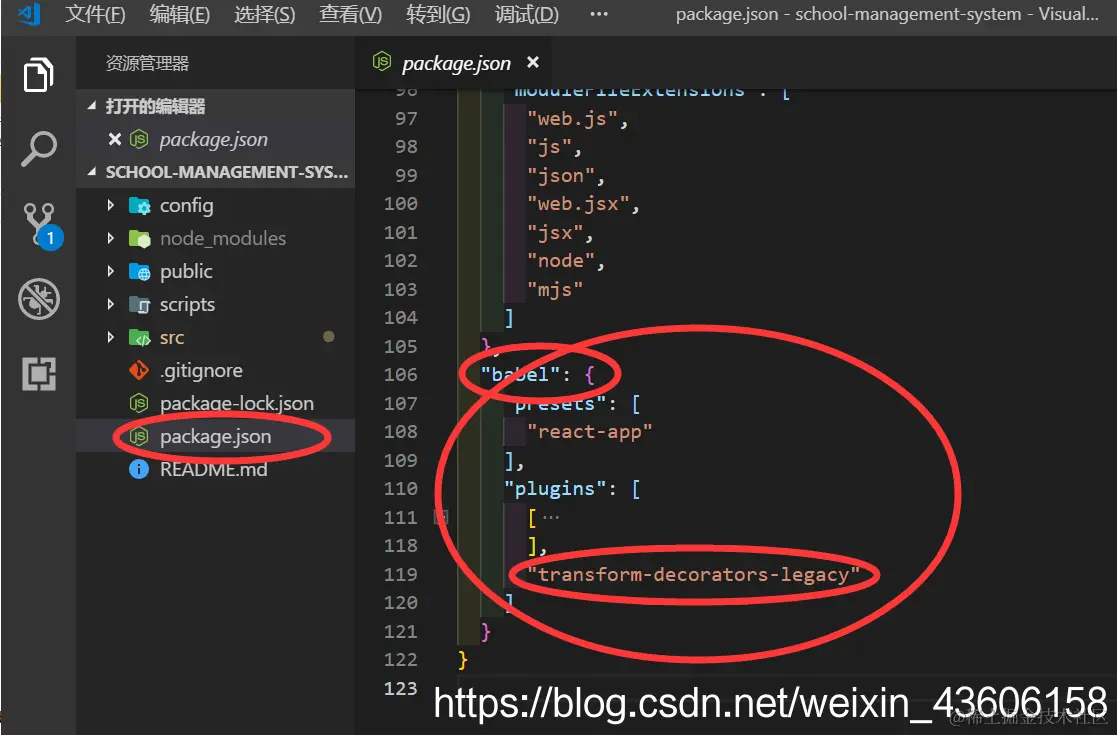Click the "plugins" key on line 110
The width and height of the screenshot is (1117, 735).
pos(554,489)
